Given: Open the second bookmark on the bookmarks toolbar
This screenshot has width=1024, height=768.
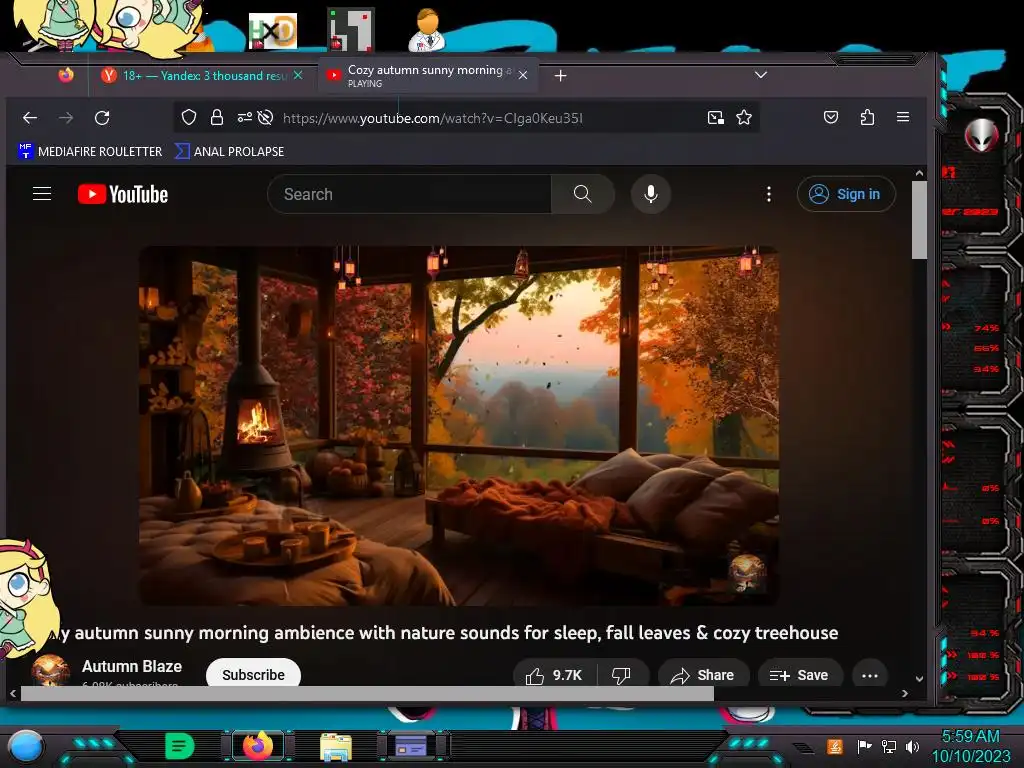Looking at the screenshot, I should coord(229,152).
